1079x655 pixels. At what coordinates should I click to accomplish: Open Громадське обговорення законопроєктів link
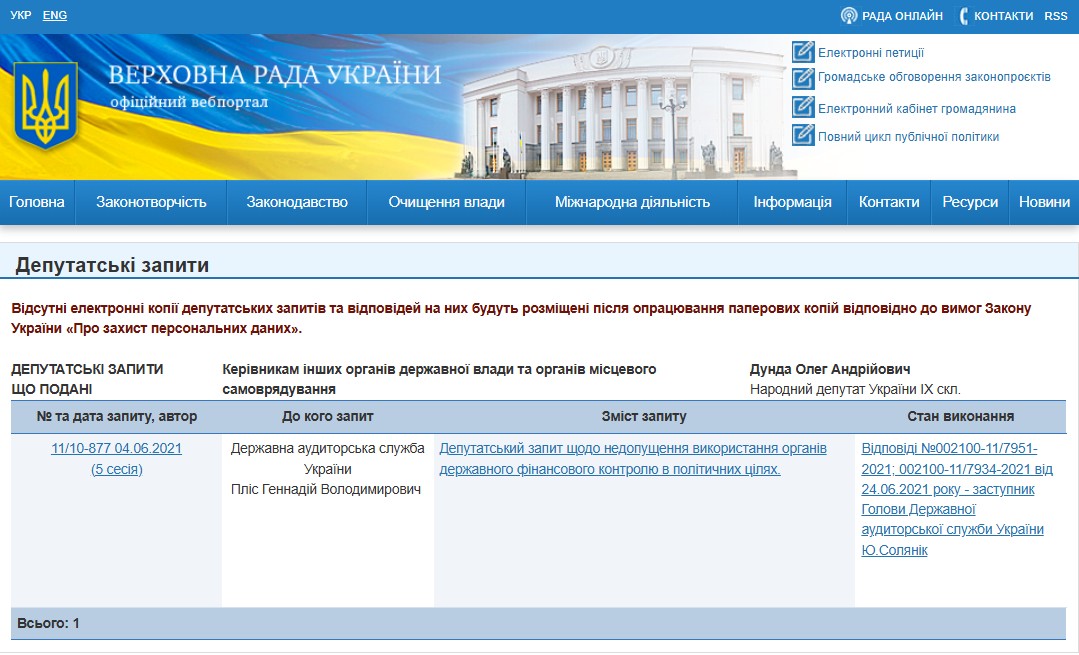pyautogui.click(x=934, y=77)
